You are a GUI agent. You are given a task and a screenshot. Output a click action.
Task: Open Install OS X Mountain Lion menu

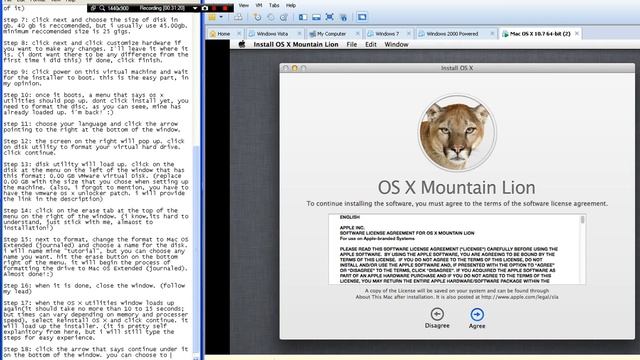point(296,44)
